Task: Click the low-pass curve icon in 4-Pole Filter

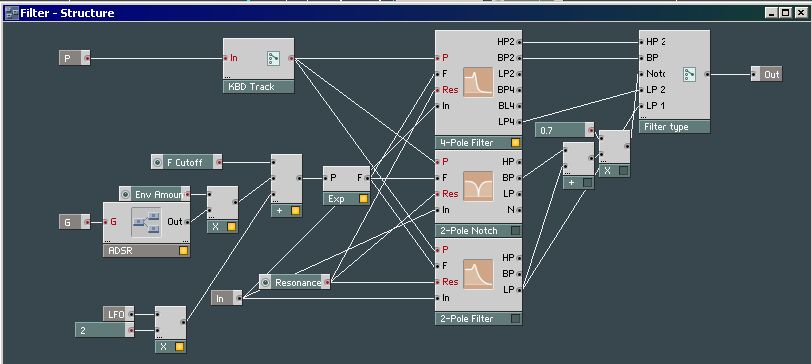Action: pos(478,82)
